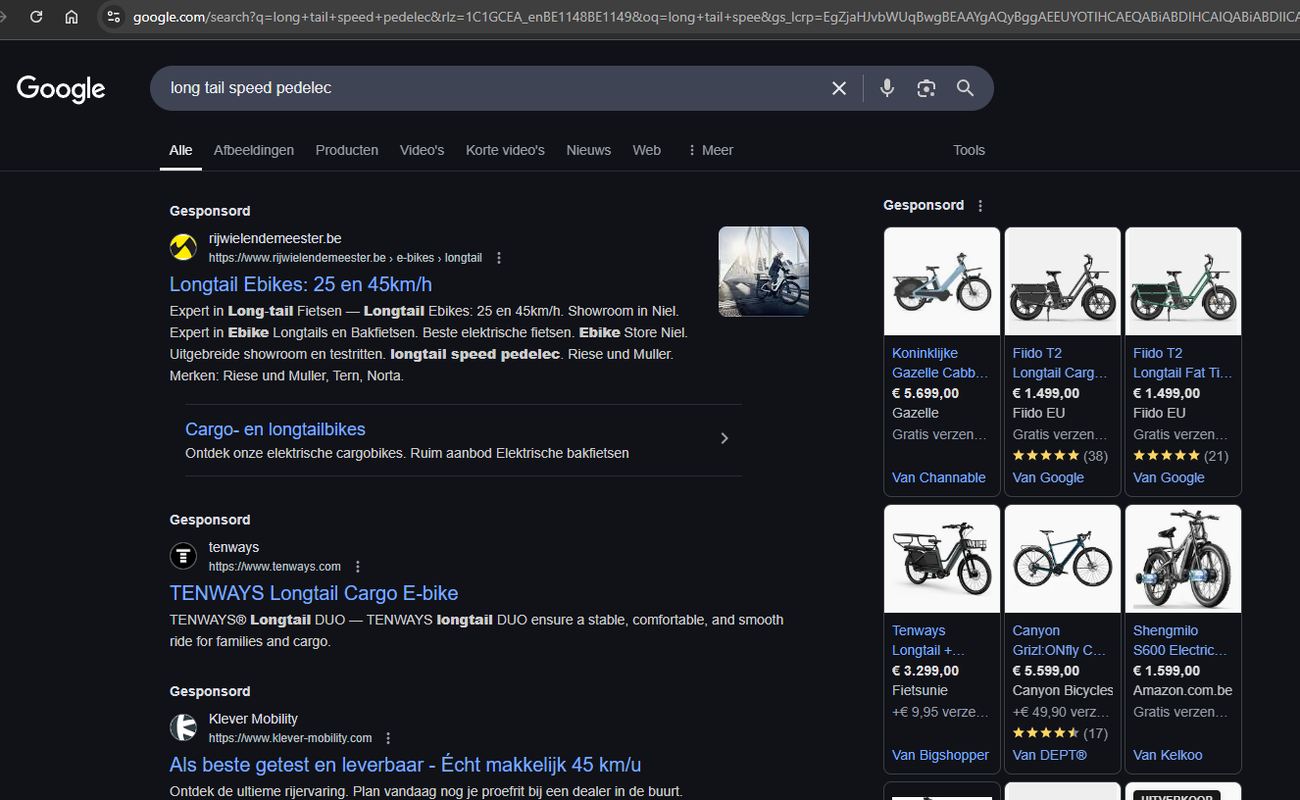Go to browser home page icon
1300x800 pixels.
[x=71, y=17]
